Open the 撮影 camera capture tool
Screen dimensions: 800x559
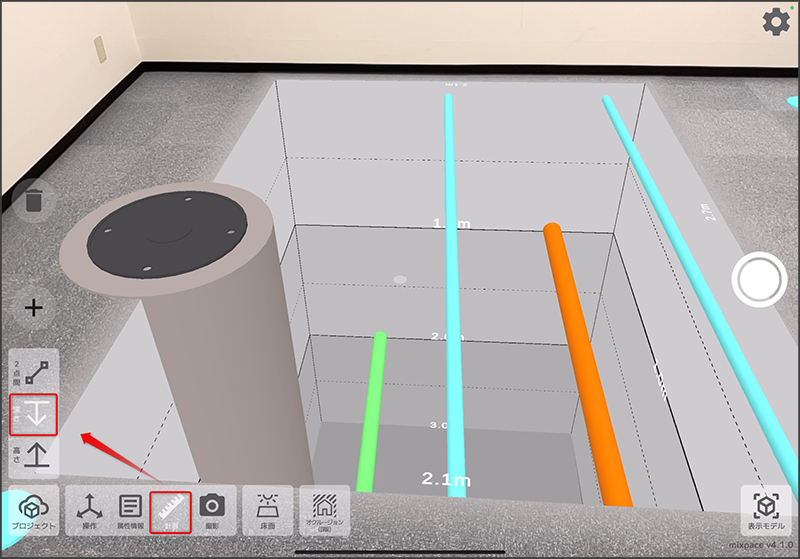[x=211, y=510]
